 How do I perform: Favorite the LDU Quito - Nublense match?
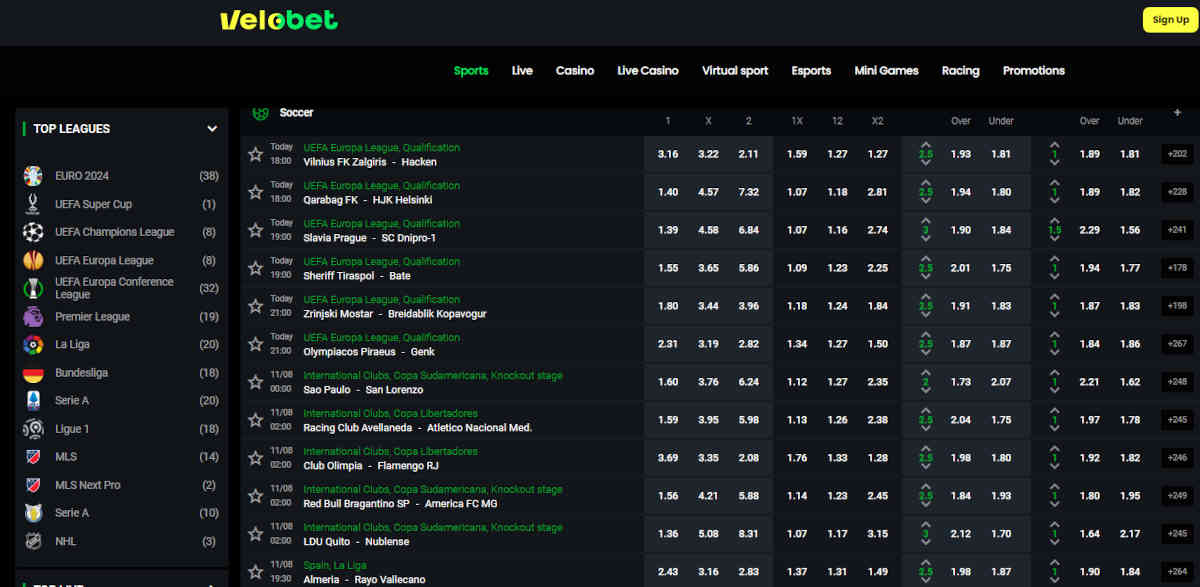click(x=255, y=534)
